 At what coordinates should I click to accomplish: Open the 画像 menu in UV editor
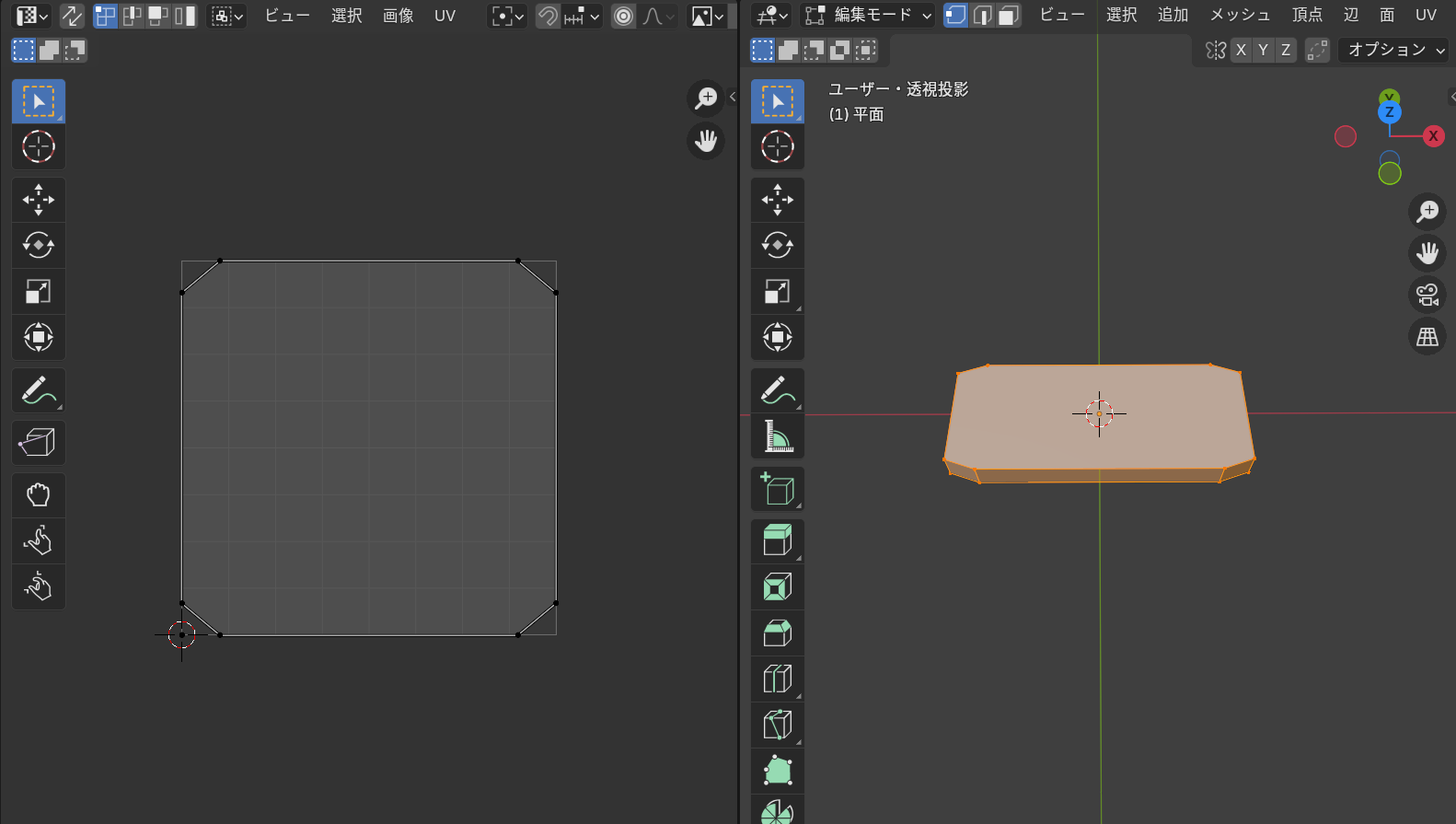399,16
